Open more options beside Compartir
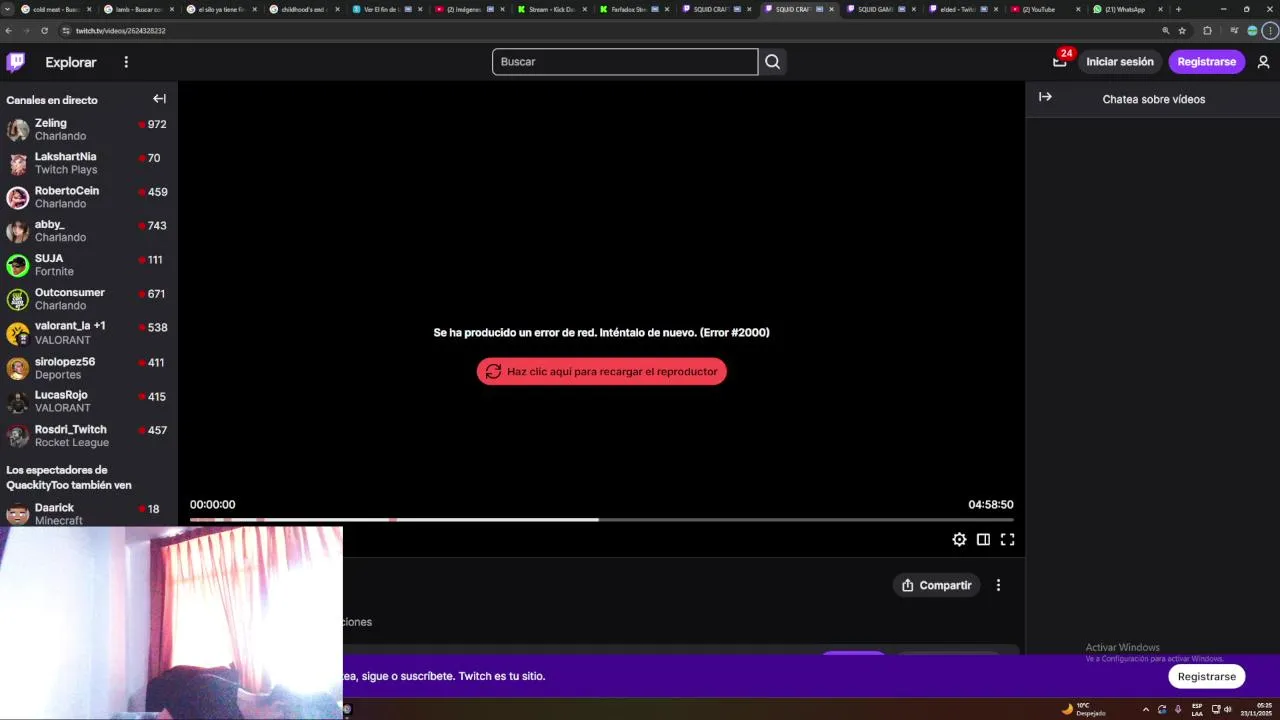 click(998, 585)
